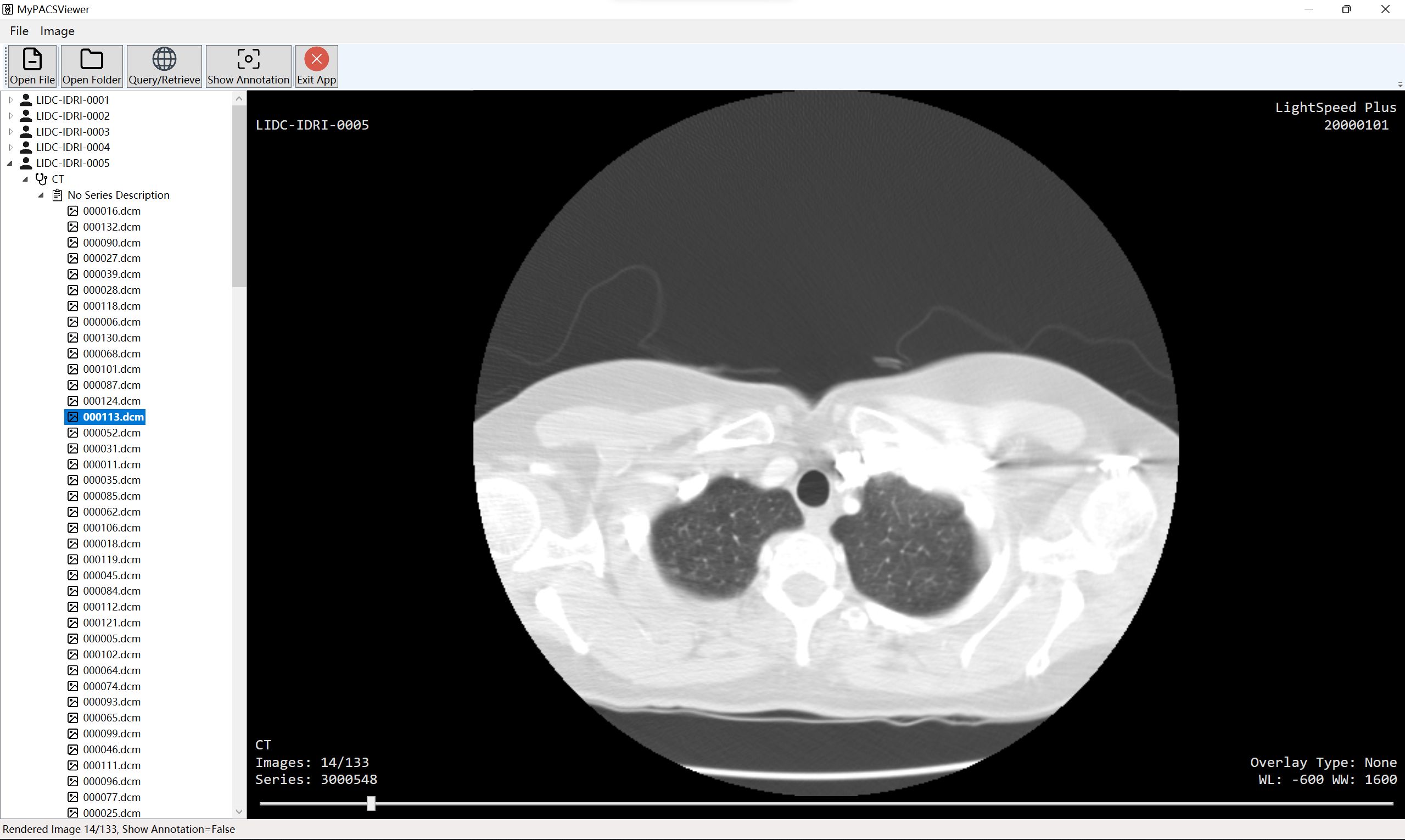The height and width of the screenshot is (840, 1405).
Task: Click the LIDC-IDRI-0003 patient person icon
Action: [x=25, y=131]
